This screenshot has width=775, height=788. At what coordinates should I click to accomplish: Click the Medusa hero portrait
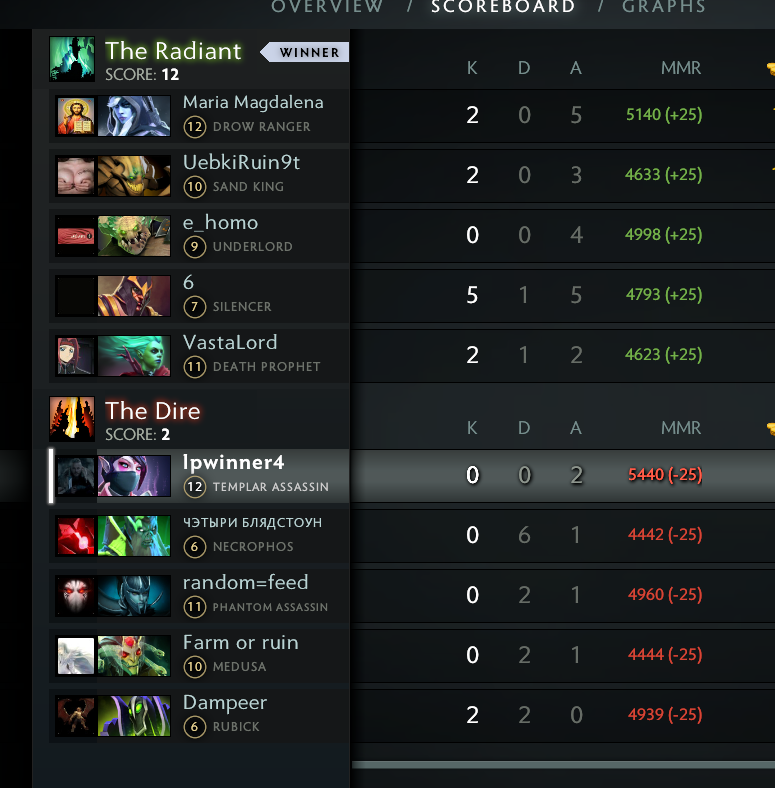[134, 656]
